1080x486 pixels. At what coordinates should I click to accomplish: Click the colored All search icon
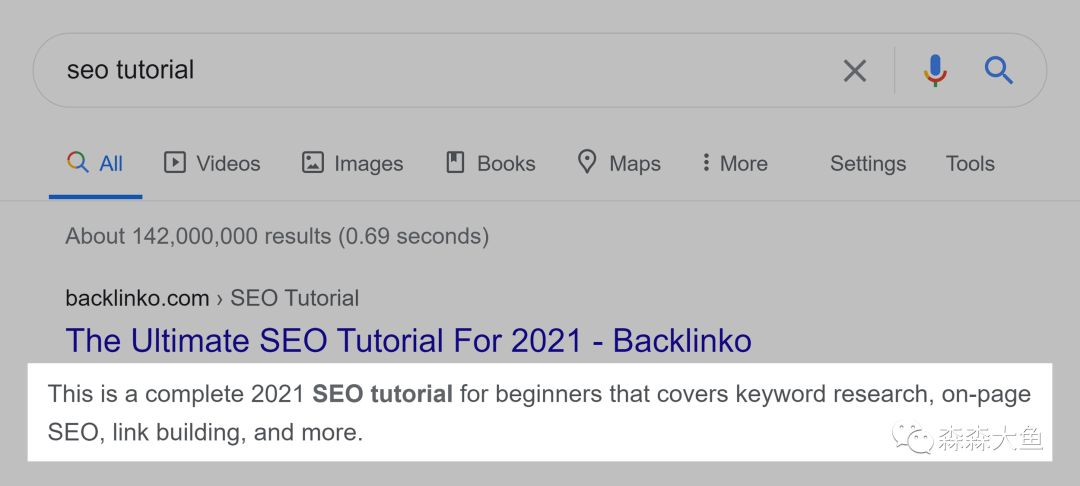[x=77, y=162]
